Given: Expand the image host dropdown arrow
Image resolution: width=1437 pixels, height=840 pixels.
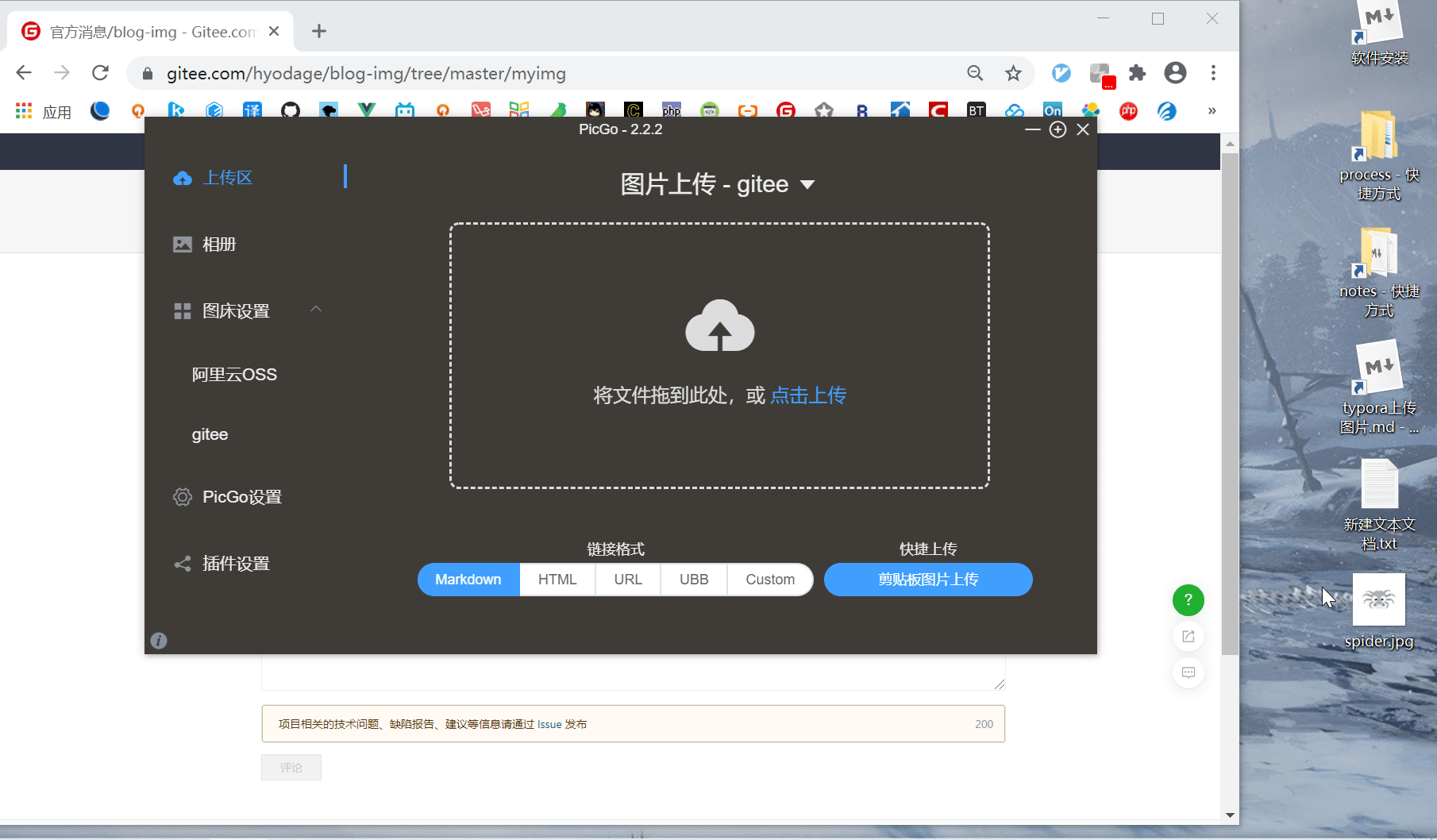Looking at the screenshot, I should tap(807, 185).
